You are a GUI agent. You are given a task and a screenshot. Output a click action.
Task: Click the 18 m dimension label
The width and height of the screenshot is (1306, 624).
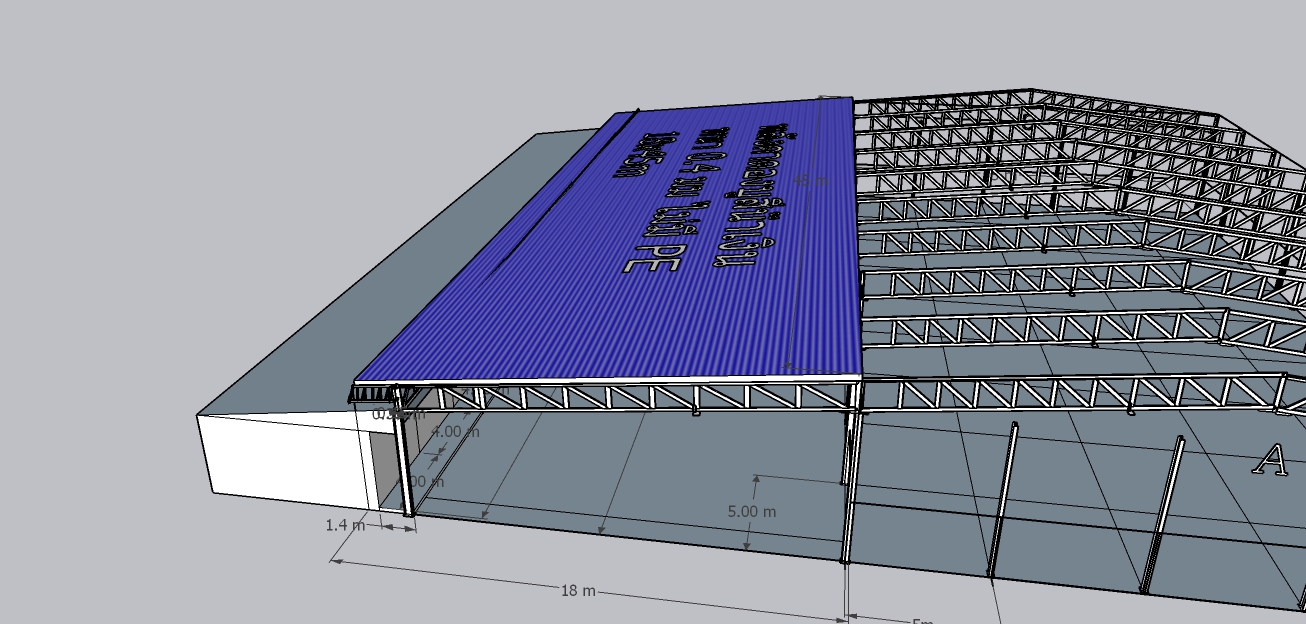pyautogui.click(x=577, y=591)
